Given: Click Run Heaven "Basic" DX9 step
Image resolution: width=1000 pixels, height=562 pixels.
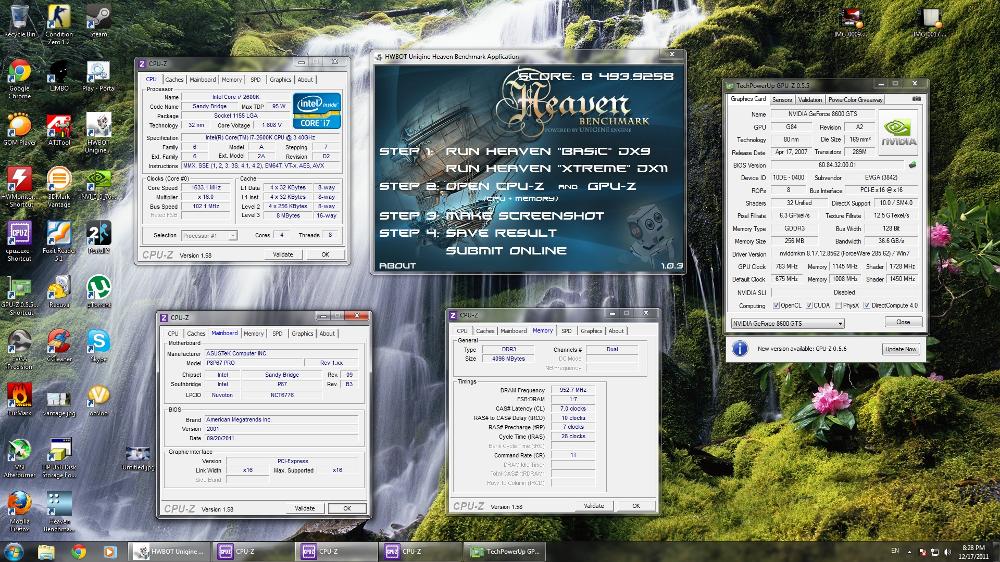Looking at the screenshot, I should tap(547, 152).
